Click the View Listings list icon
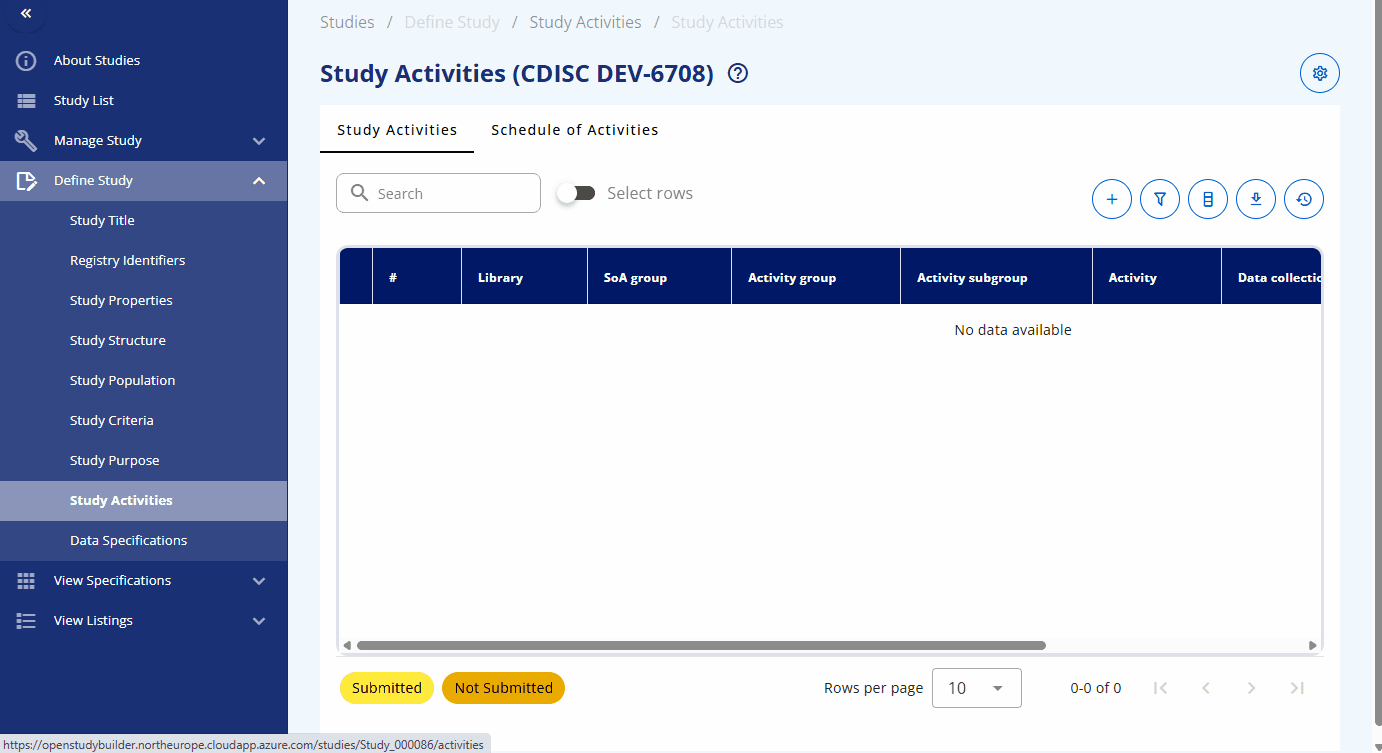Image resolution: width=1382 pixels, height=753 pixels. click(x=26, y=621)
